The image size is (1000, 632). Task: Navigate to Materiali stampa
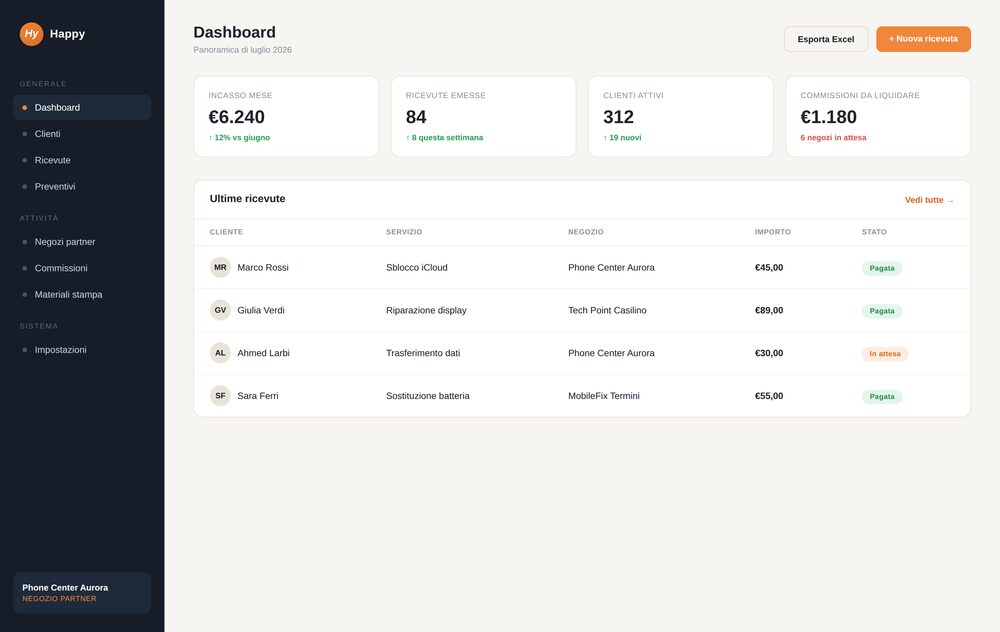[x=82, y=295]
